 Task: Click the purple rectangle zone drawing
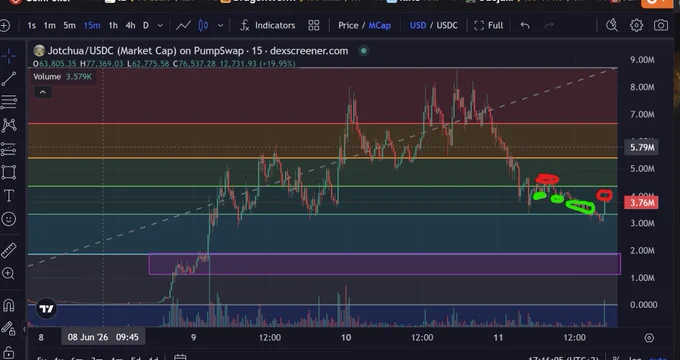[385, 264]
